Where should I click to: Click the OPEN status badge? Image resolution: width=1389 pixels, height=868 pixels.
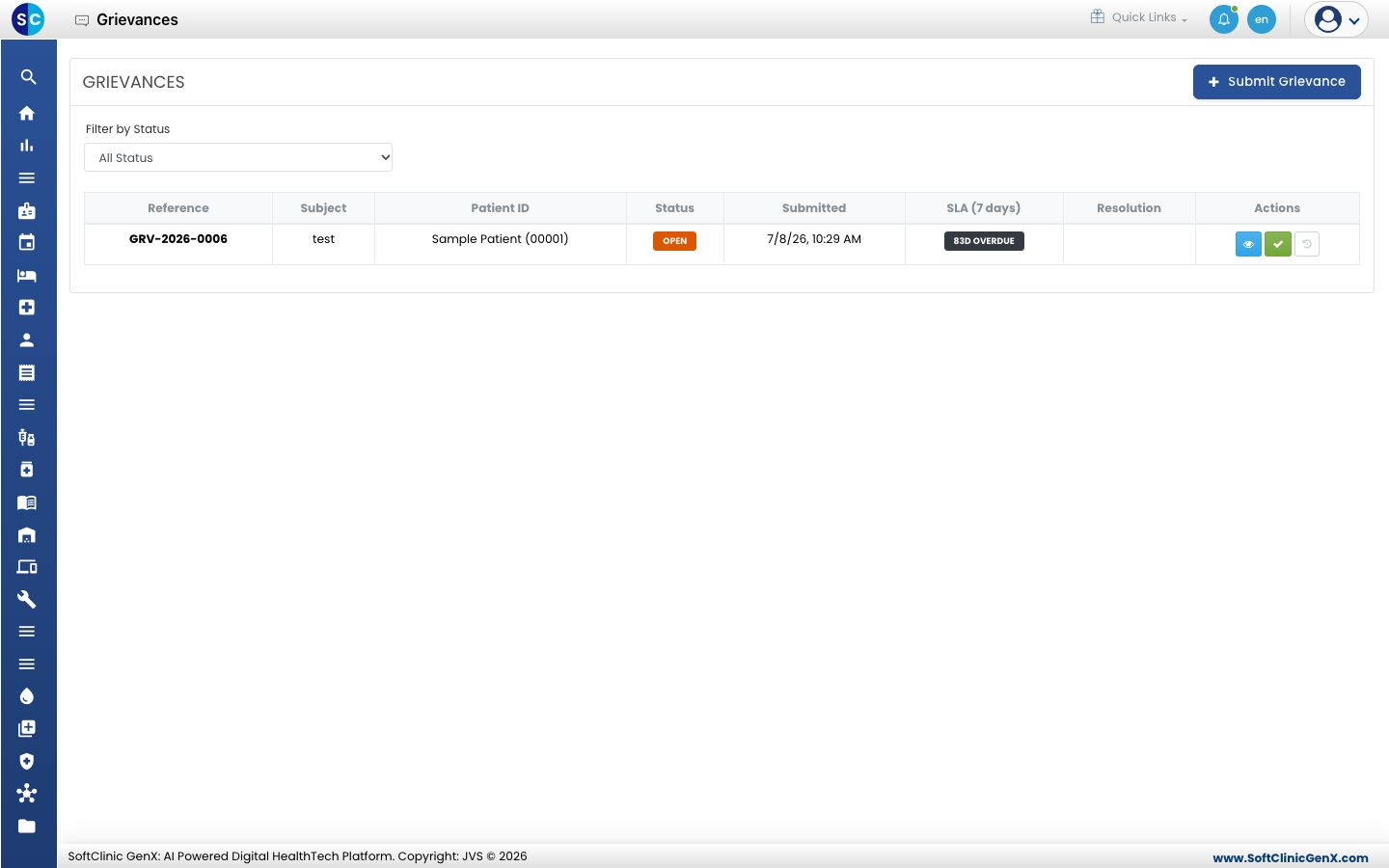[675, 241]
